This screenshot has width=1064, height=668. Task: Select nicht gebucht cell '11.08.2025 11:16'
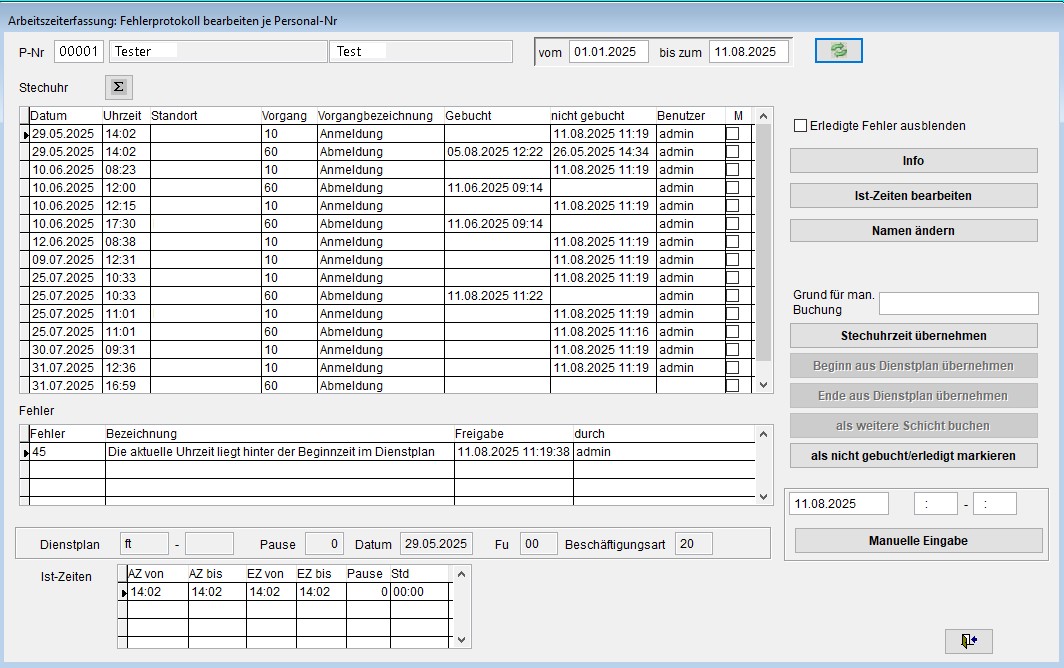603,331
